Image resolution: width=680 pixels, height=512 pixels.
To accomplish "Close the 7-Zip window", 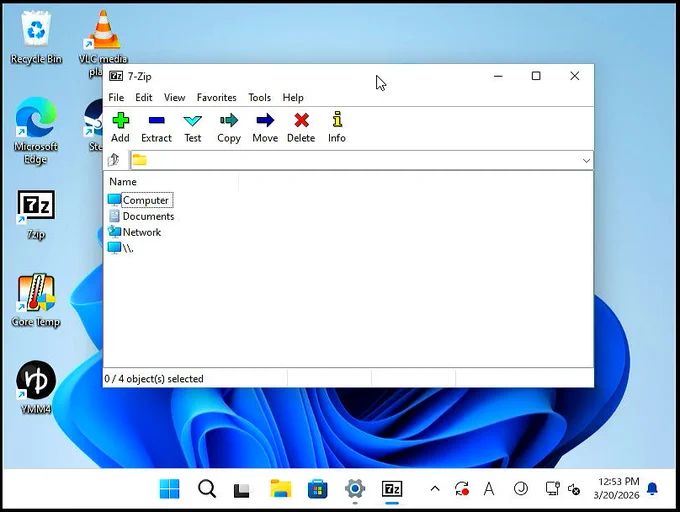I will [x=575, y=76].
